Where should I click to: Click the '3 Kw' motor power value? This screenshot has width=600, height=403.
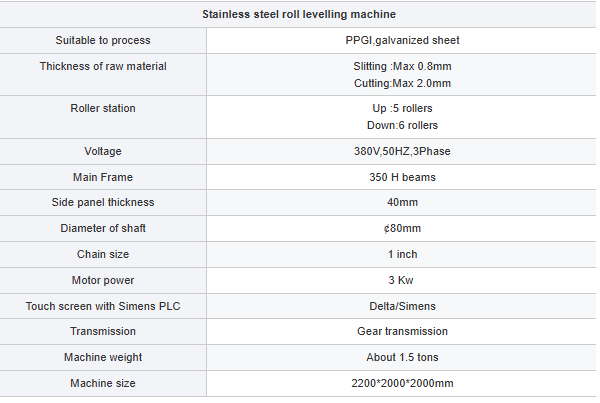coord(402,280)
